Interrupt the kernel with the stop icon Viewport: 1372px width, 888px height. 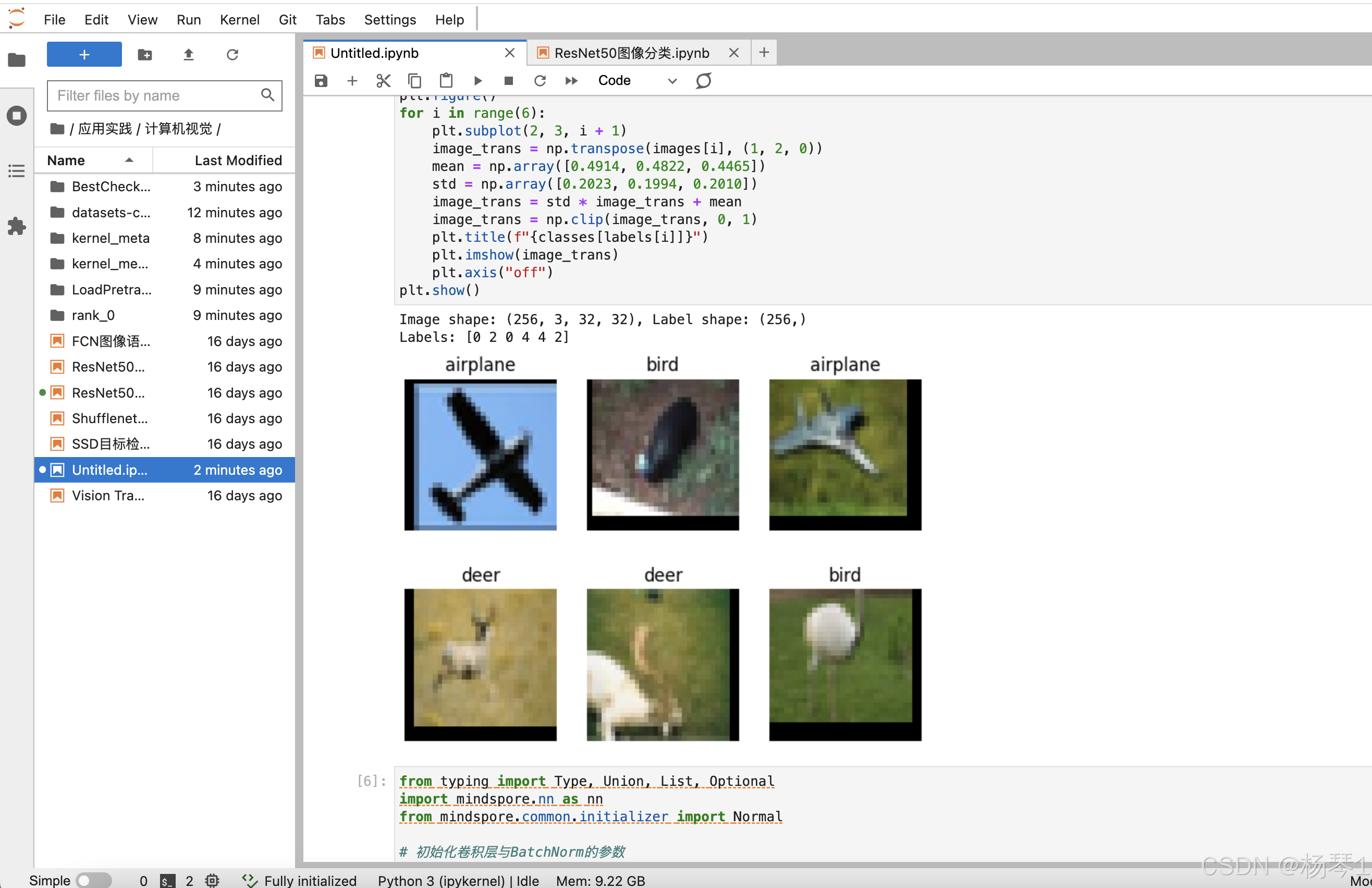click(508, 81)
